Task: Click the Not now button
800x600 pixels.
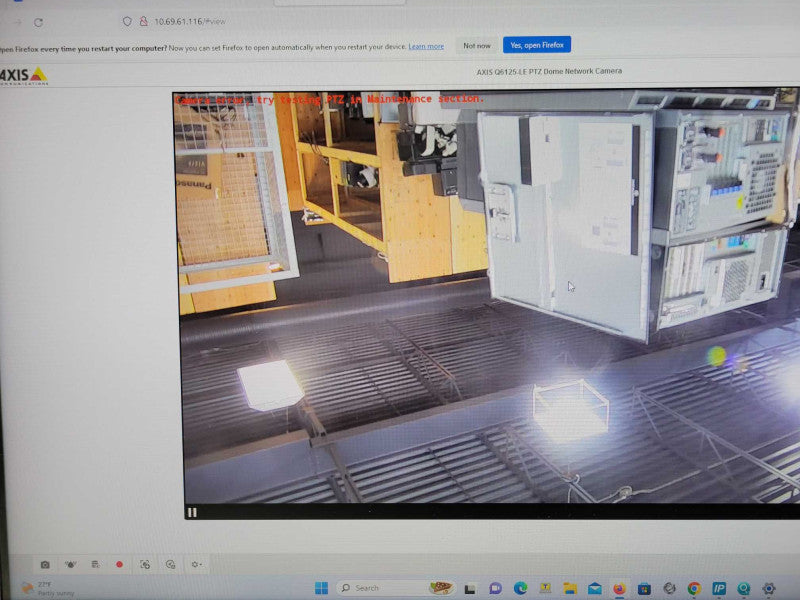Action: point(477,45)
